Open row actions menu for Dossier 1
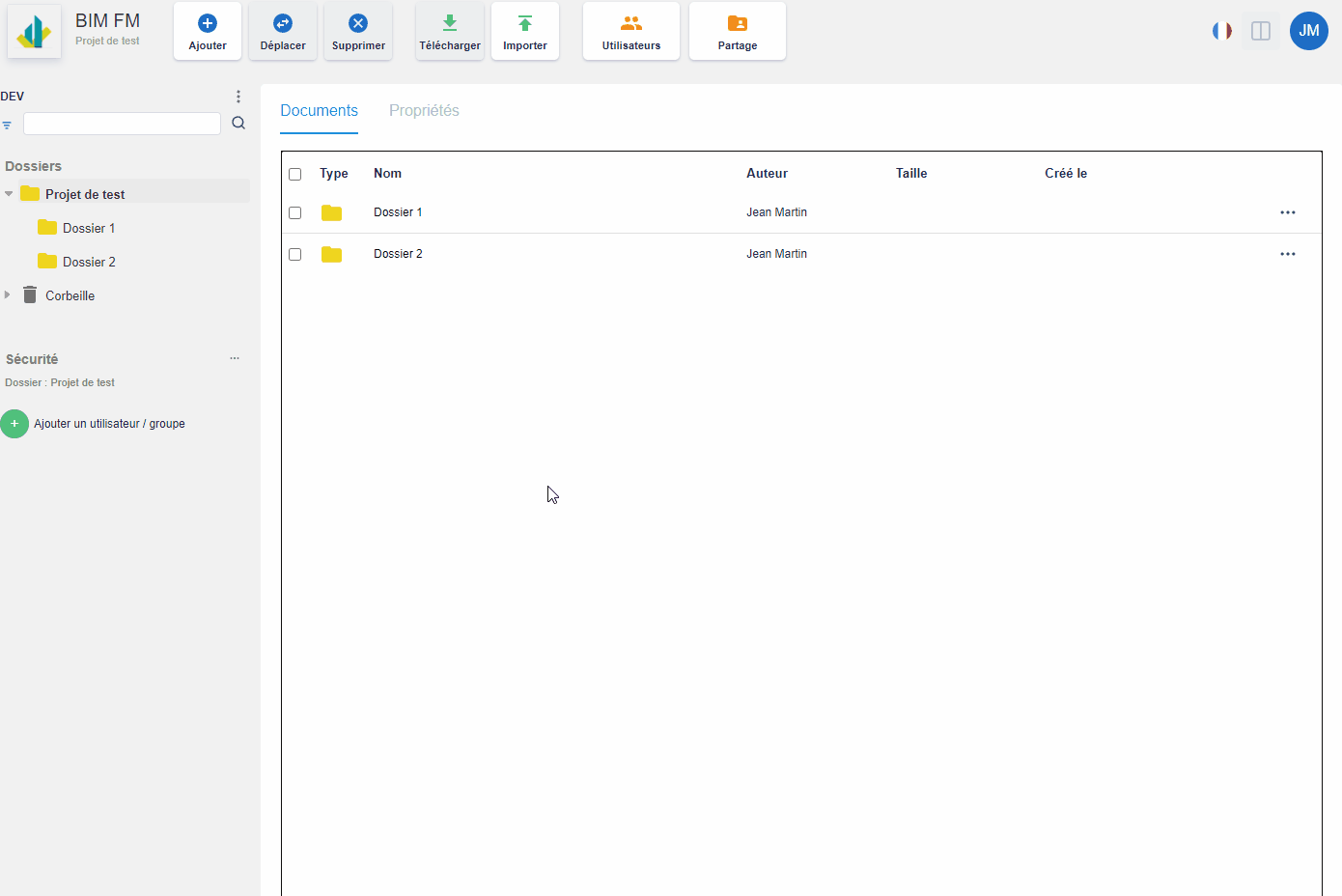Screen dimensions: 1342x896 1287,212
